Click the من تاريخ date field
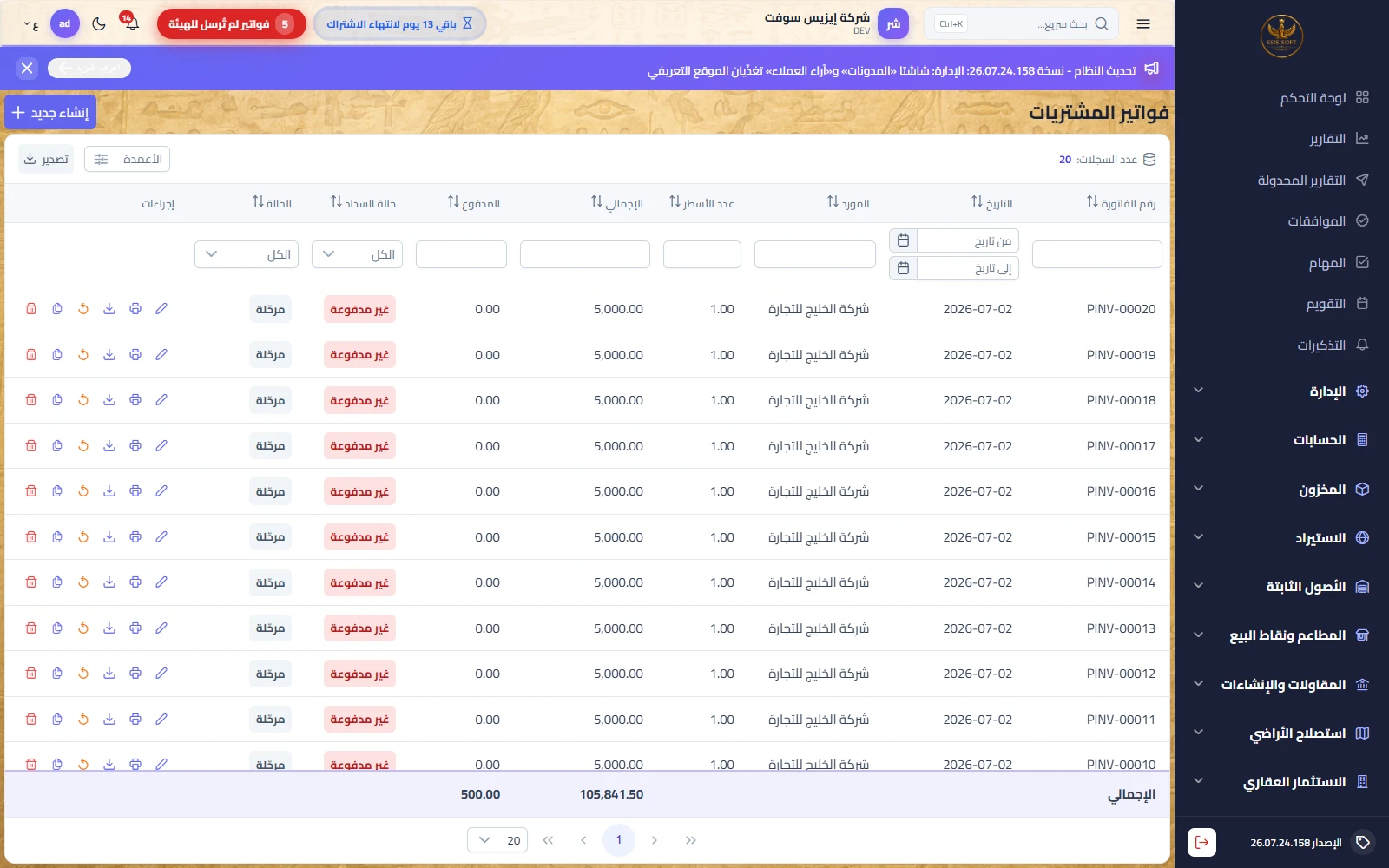This screenshot has height=868, width=1389. pyautogui.click(x=968, y=240)
